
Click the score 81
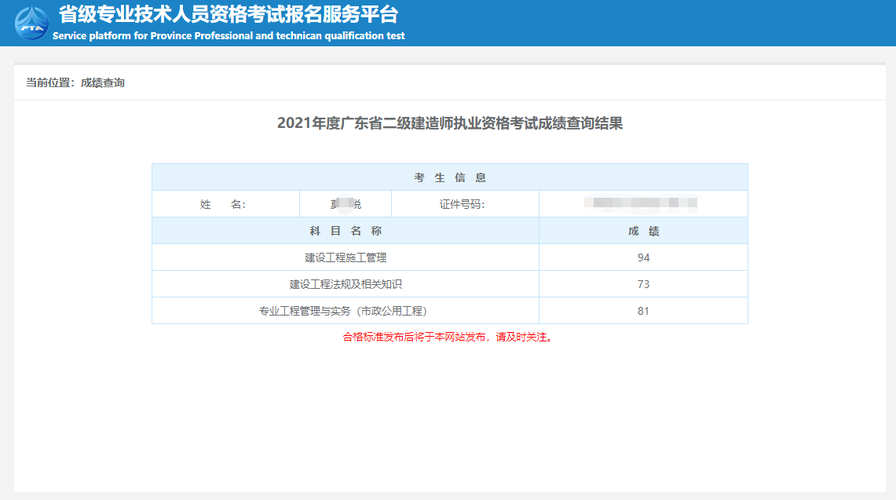coord(643,311)
